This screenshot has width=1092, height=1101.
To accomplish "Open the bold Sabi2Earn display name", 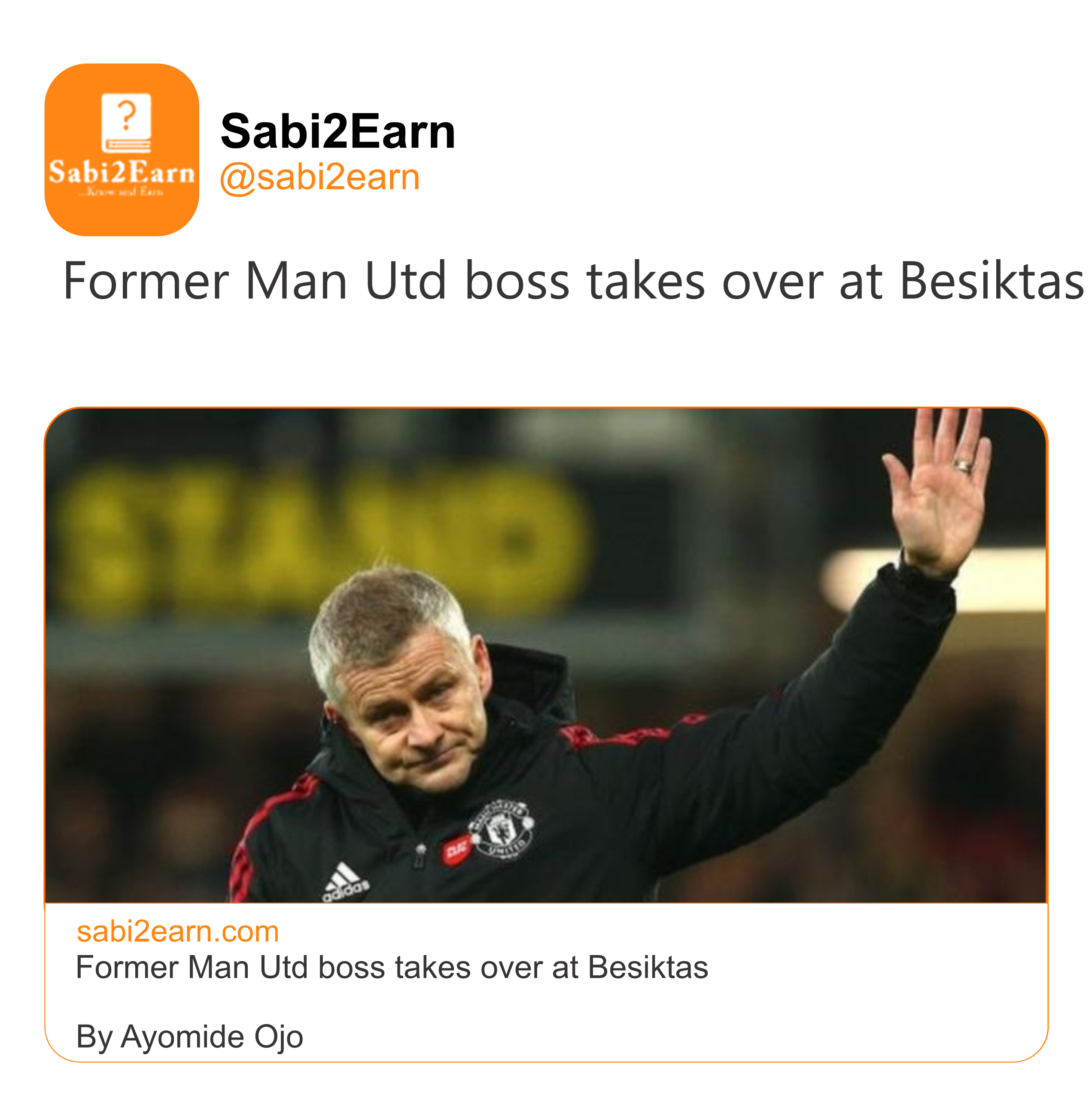I will (338, 132).
